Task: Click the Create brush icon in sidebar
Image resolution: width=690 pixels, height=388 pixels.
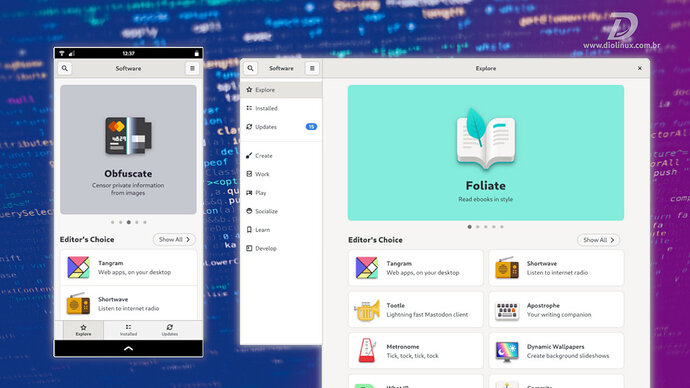Action: click(249, 155)
